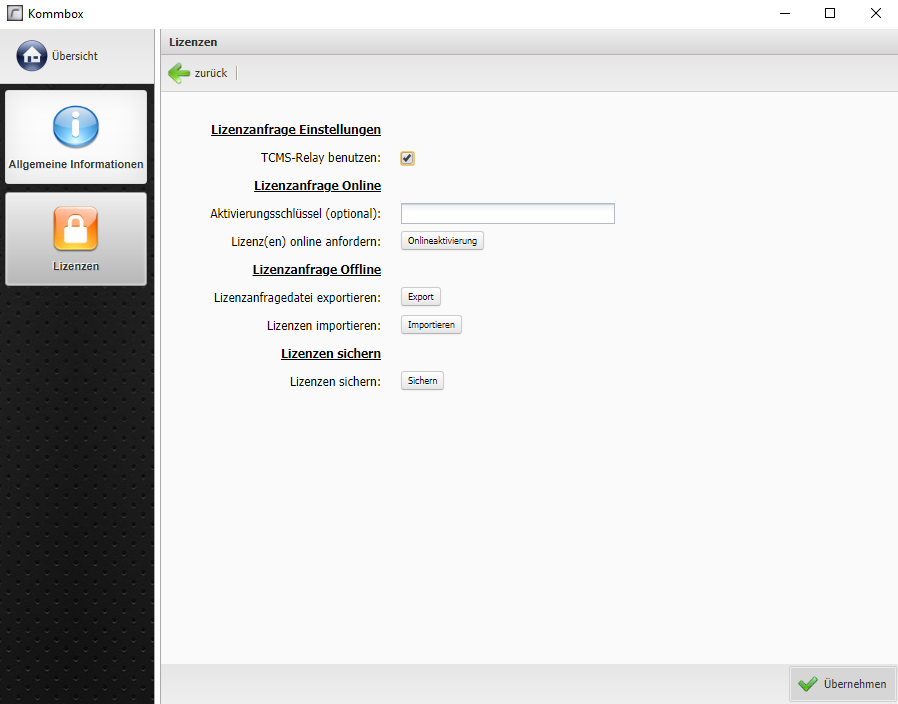Click the Kommbox app icon in the title bar
Screen dimensions: 898x704
coord(14,14)
